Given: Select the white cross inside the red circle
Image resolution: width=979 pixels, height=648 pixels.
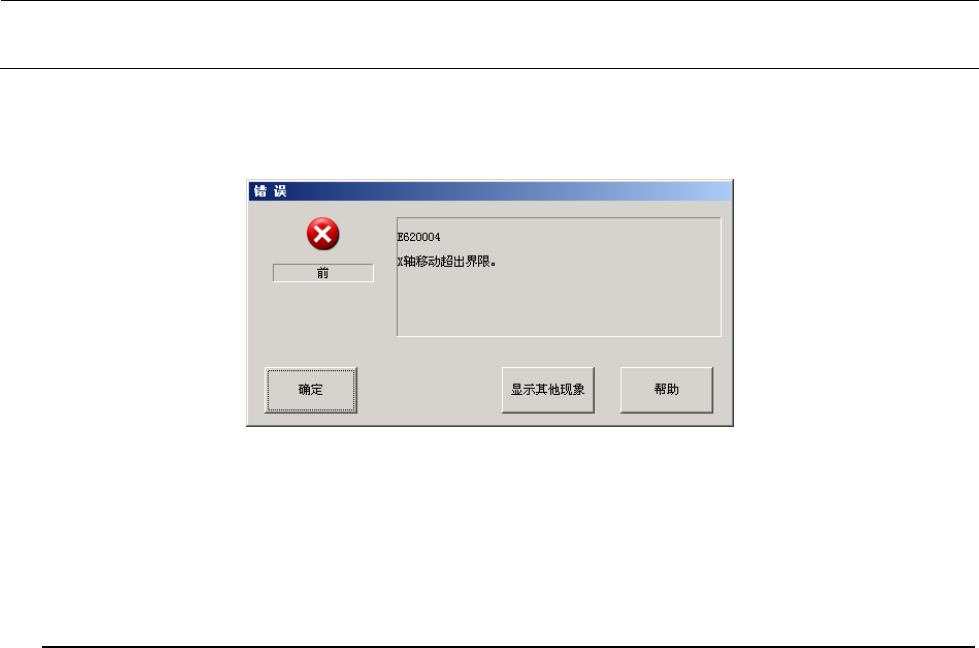Looking at the screenshot, I should tap(323, 234).
